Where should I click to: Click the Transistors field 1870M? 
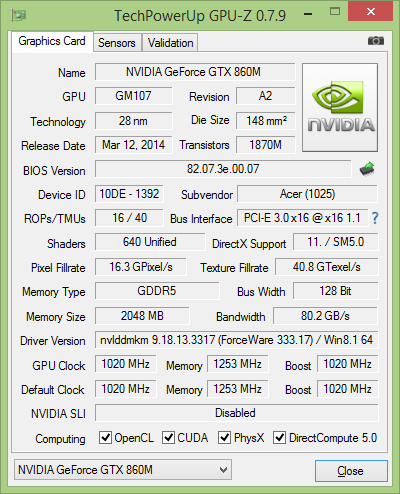point(266,145)
